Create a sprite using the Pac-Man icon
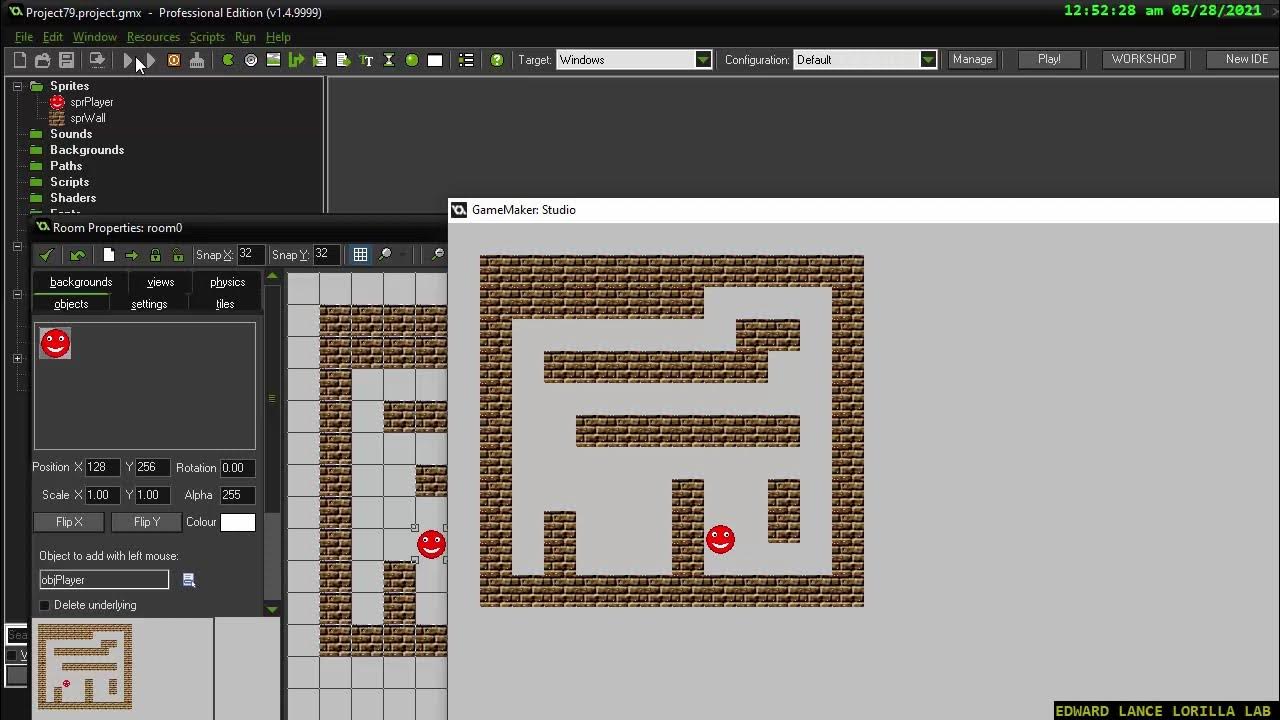This screenshot has width=1280, height=720. pyautogui.click(x=228, y=60)
